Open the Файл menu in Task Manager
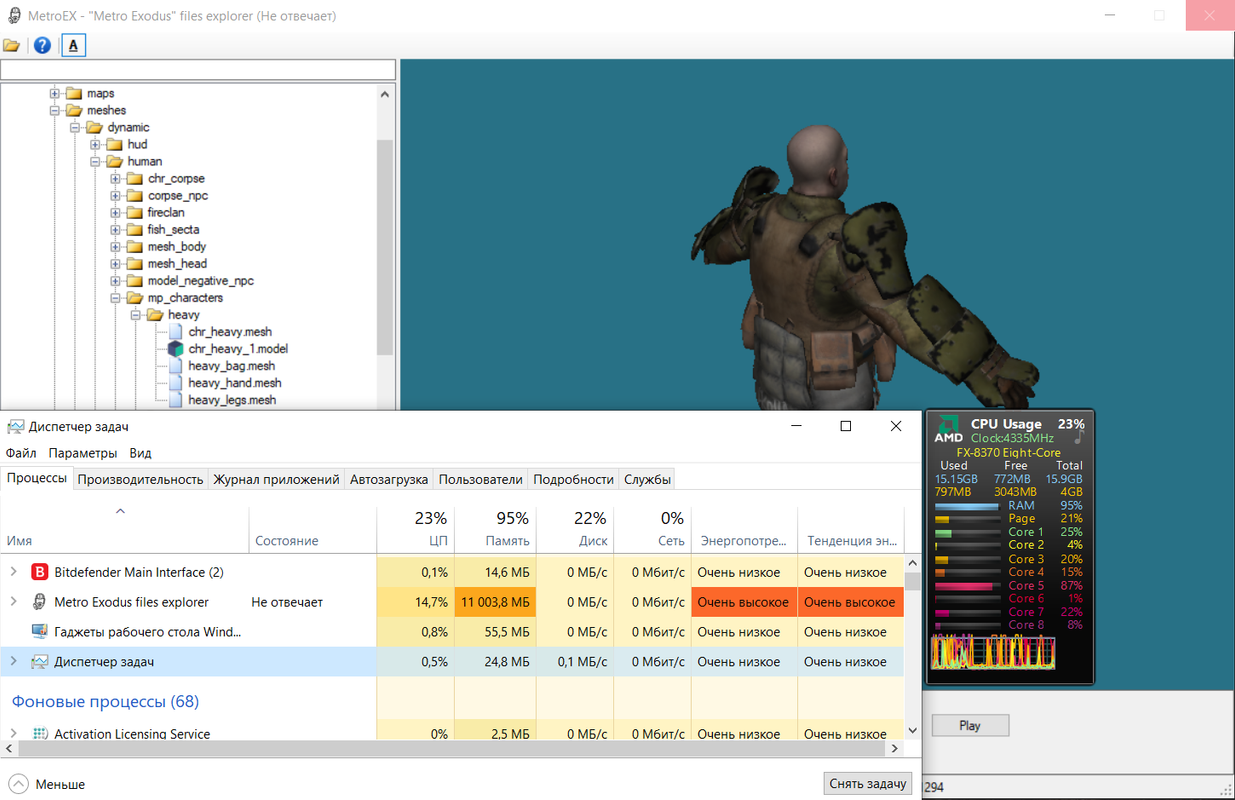This screenshot has width=1235, height=800. (x=21, y=453)
